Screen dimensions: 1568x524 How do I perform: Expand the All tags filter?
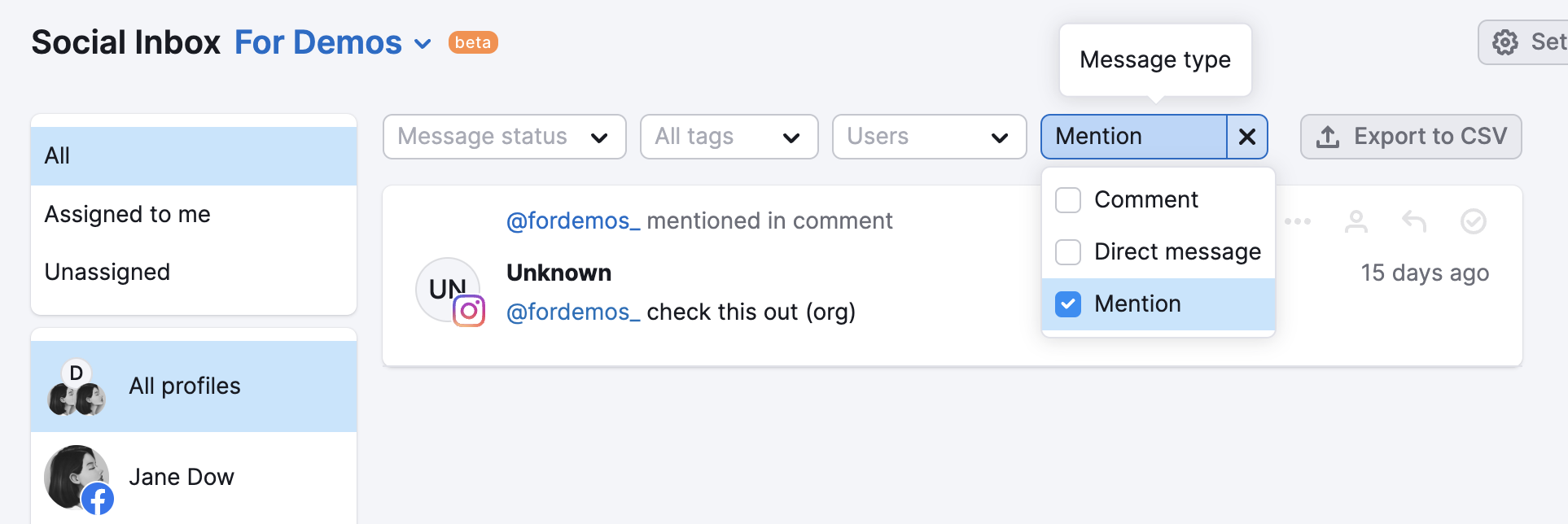(729, 136)
